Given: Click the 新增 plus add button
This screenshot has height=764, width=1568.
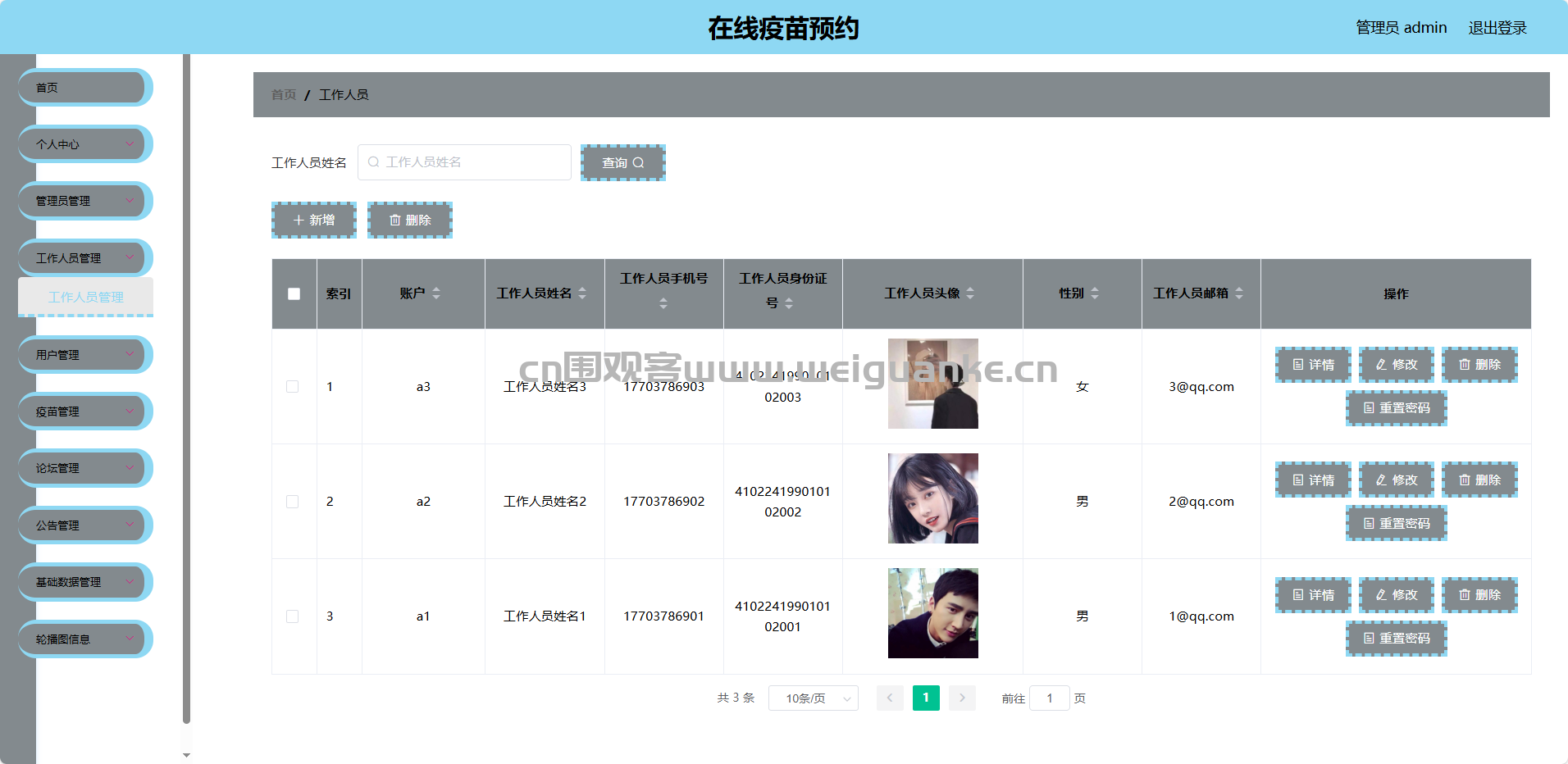Looking at the screenshot, I should click(313, 220).
